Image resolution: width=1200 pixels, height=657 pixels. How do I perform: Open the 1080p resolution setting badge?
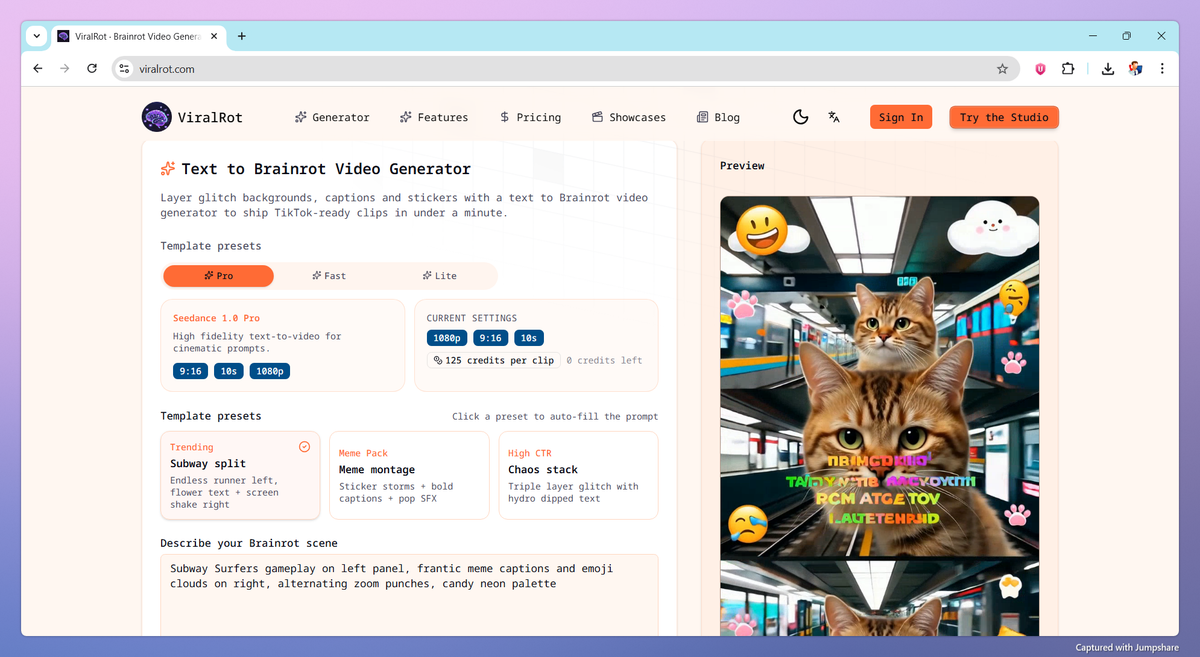(446, 338)
